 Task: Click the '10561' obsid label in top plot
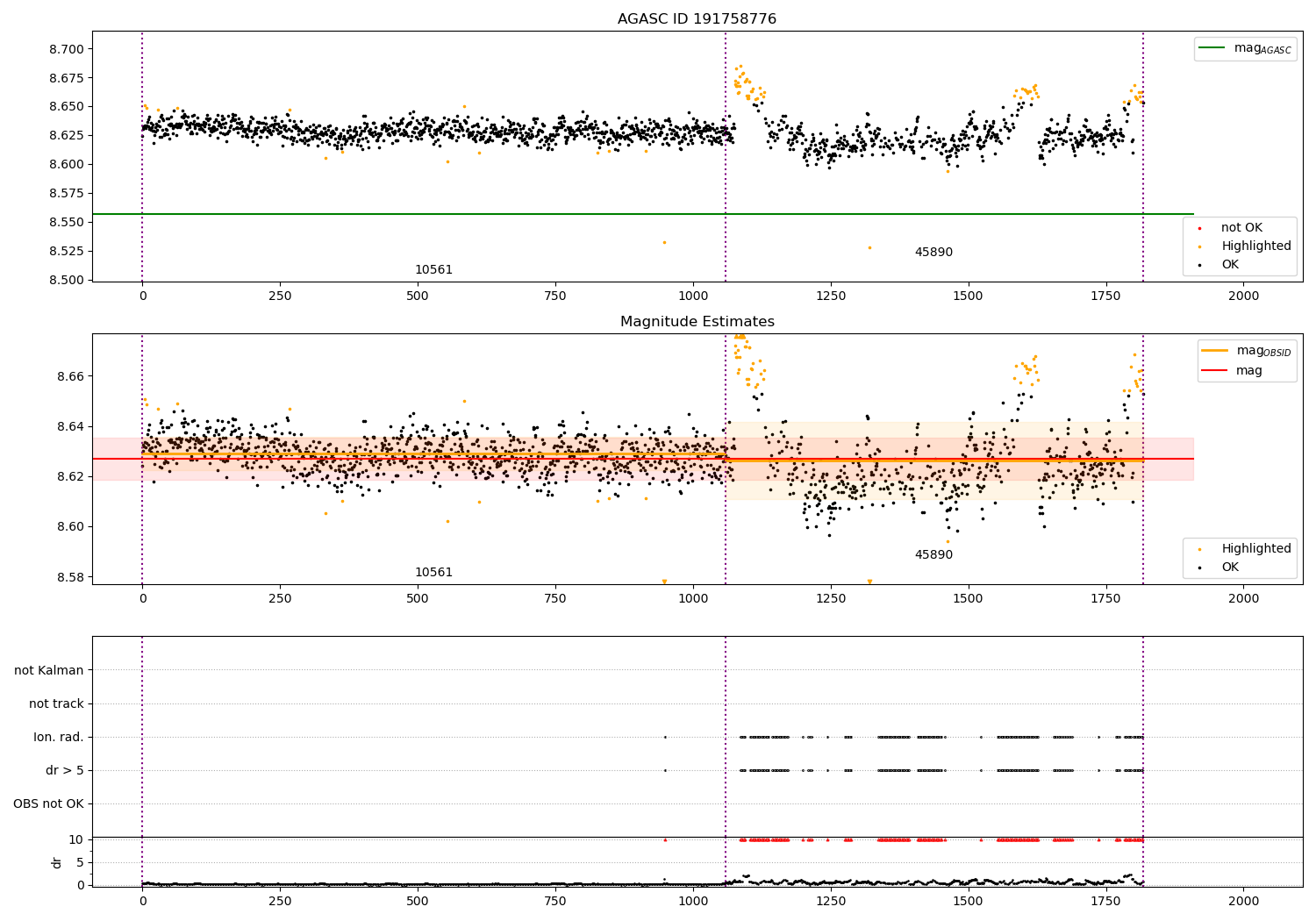coord(433,269)
